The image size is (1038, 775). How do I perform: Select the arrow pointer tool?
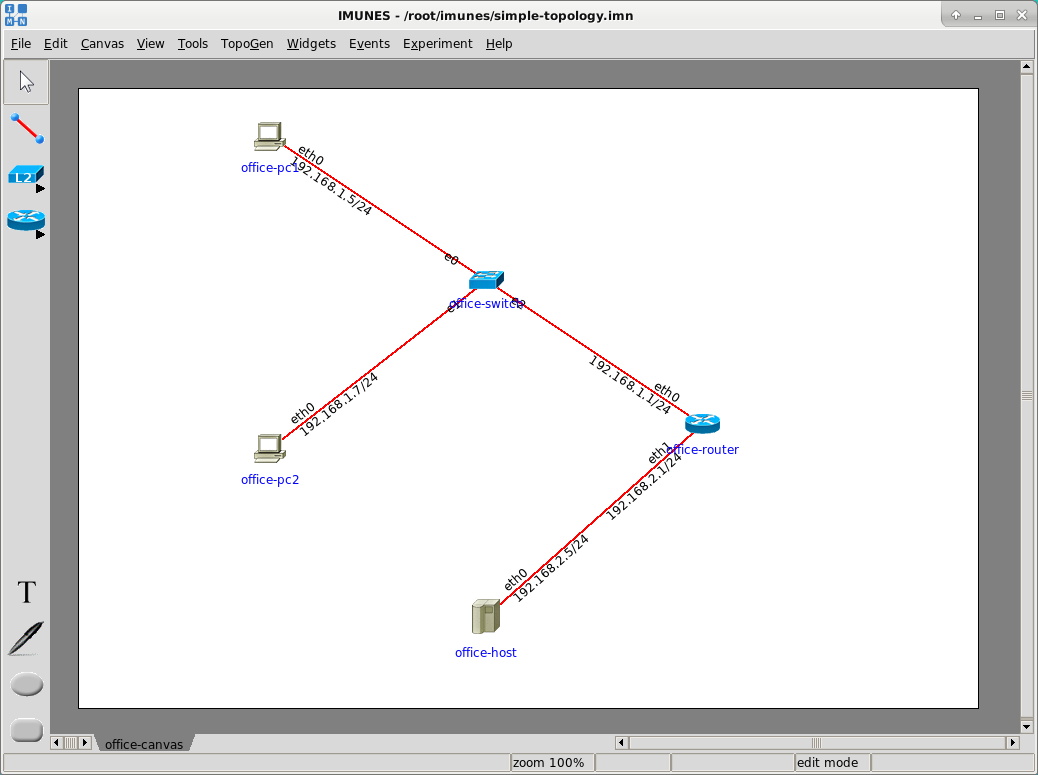[x=26, y=82]
